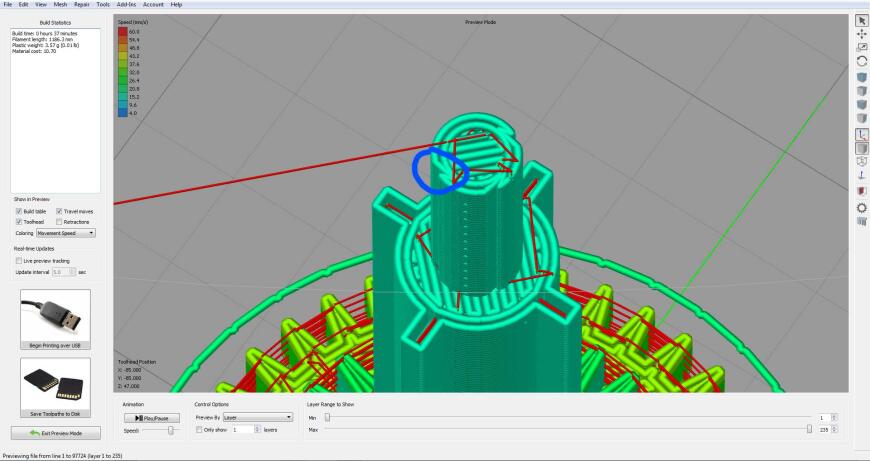Toggle the surface normals icon

click(861, 175)
